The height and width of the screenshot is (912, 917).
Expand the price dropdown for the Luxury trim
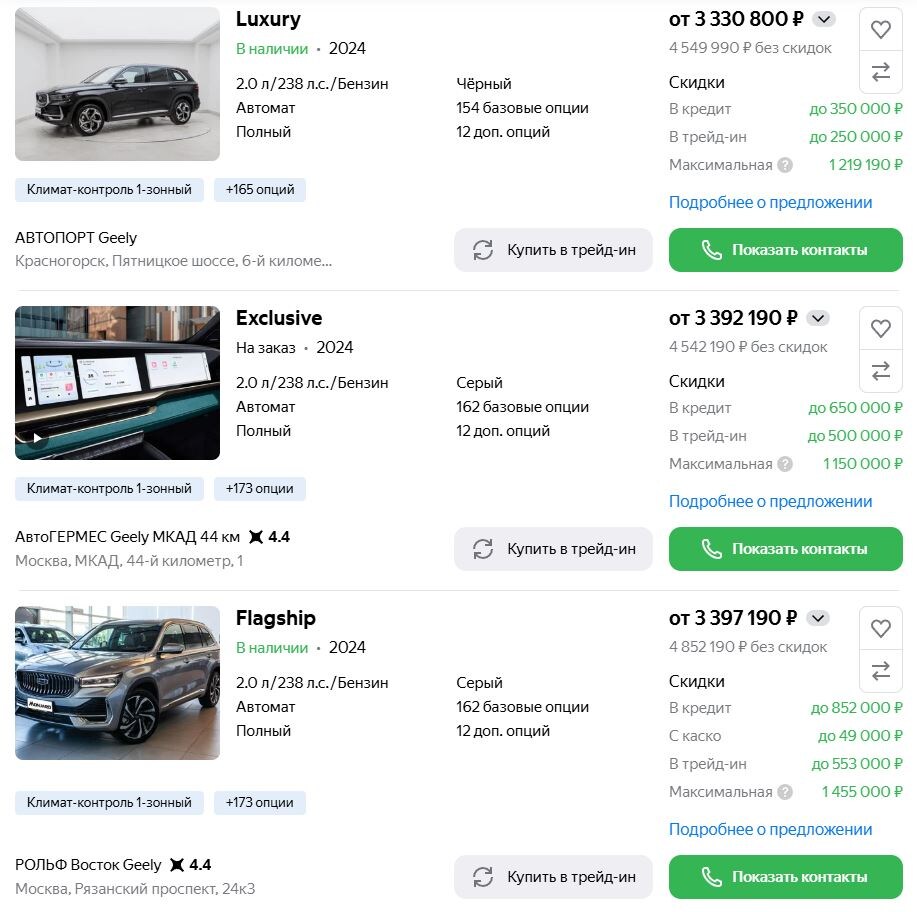click(822, 19)
